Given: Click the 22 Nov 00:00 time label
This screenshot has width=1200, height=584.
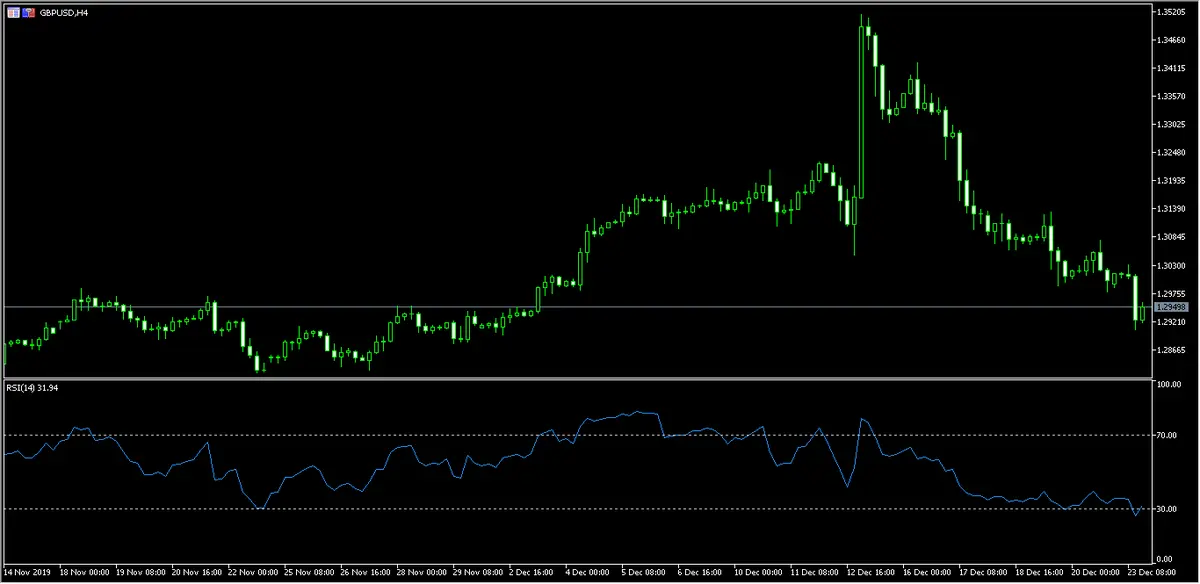Looking at the screenshot, I should pos(255,574).
